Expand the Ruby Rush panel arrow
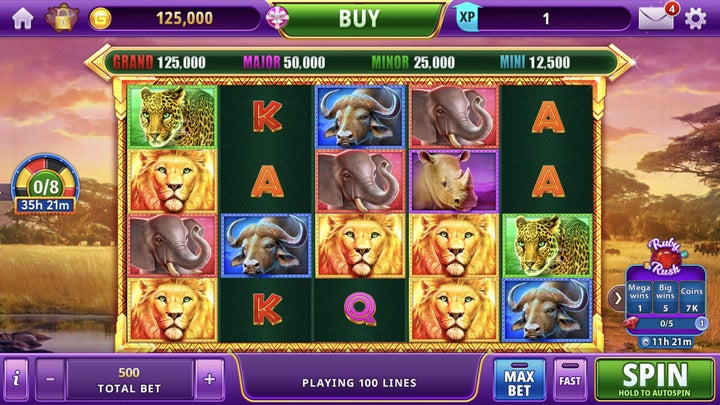The height and width of the screenshot is (405, 720). point(618,298)
